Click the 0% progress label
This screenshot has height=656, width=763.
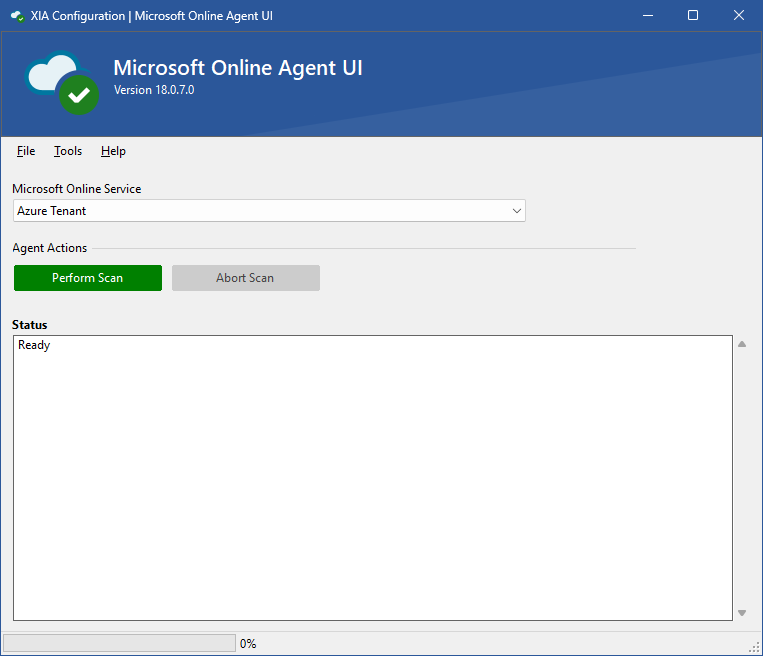pos(248,644)
